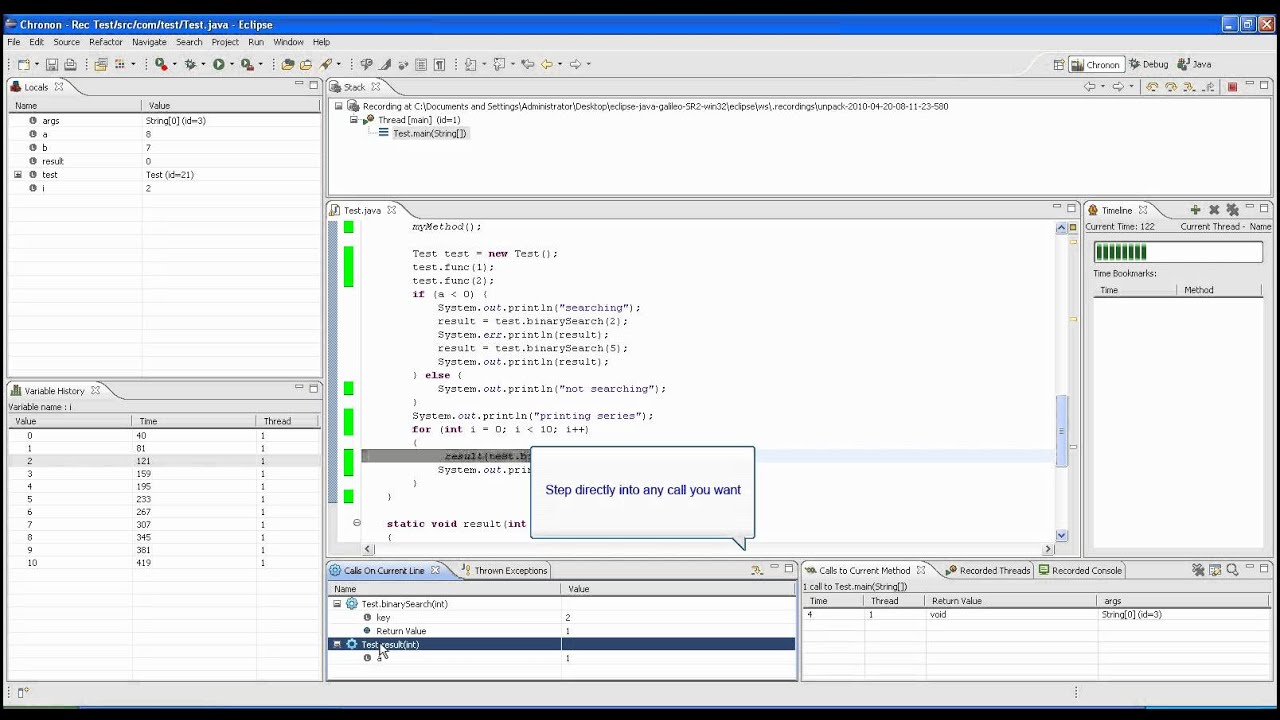Collapse the Recording node in Stack tree
Screen dimensions: 1280x720
pyautogui.click(x=338, y=106)
